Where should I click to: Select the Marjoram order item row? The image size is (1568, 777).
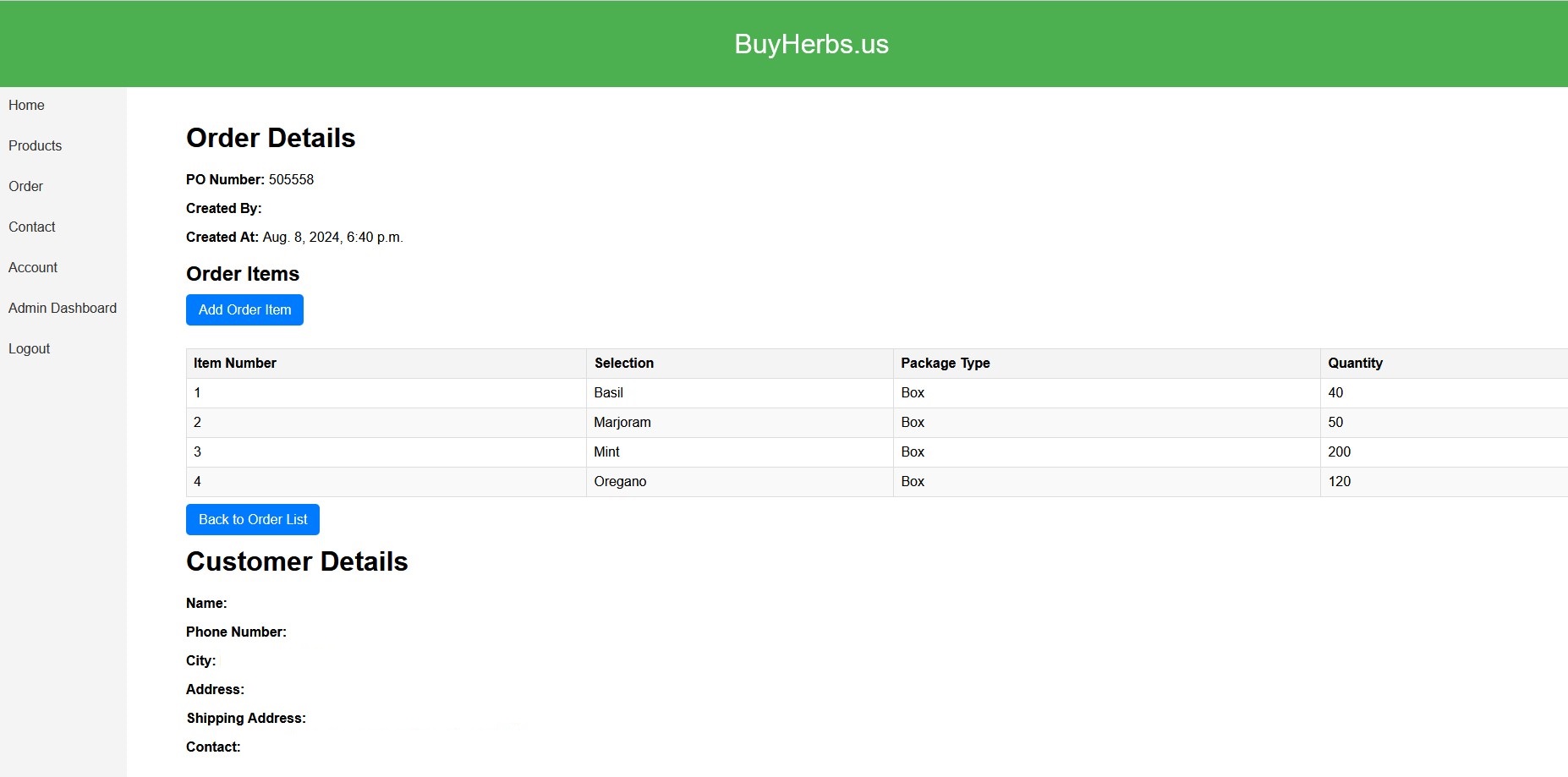coord(622,422)
